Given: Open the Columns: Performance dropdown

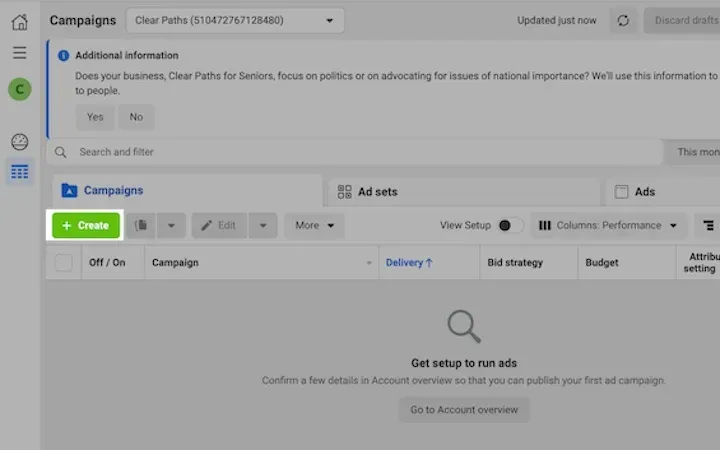Looking at the screenshot, I should coord(608,225).
